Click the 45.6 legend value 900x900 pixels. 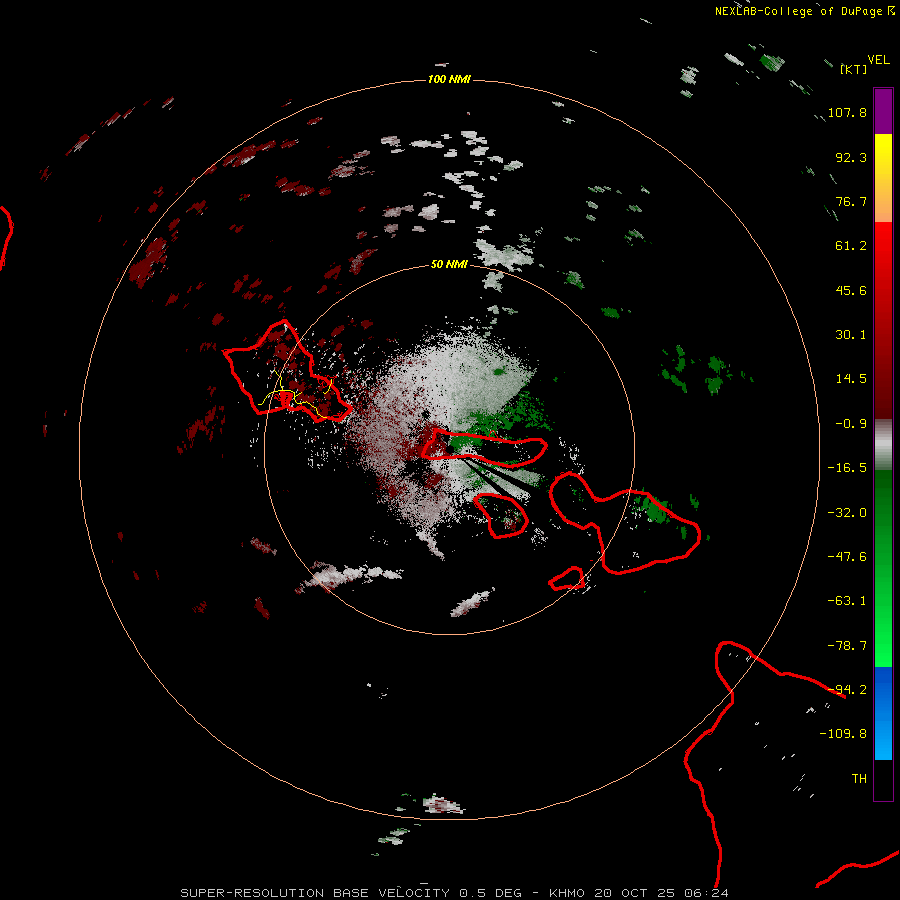coord(851,290)
